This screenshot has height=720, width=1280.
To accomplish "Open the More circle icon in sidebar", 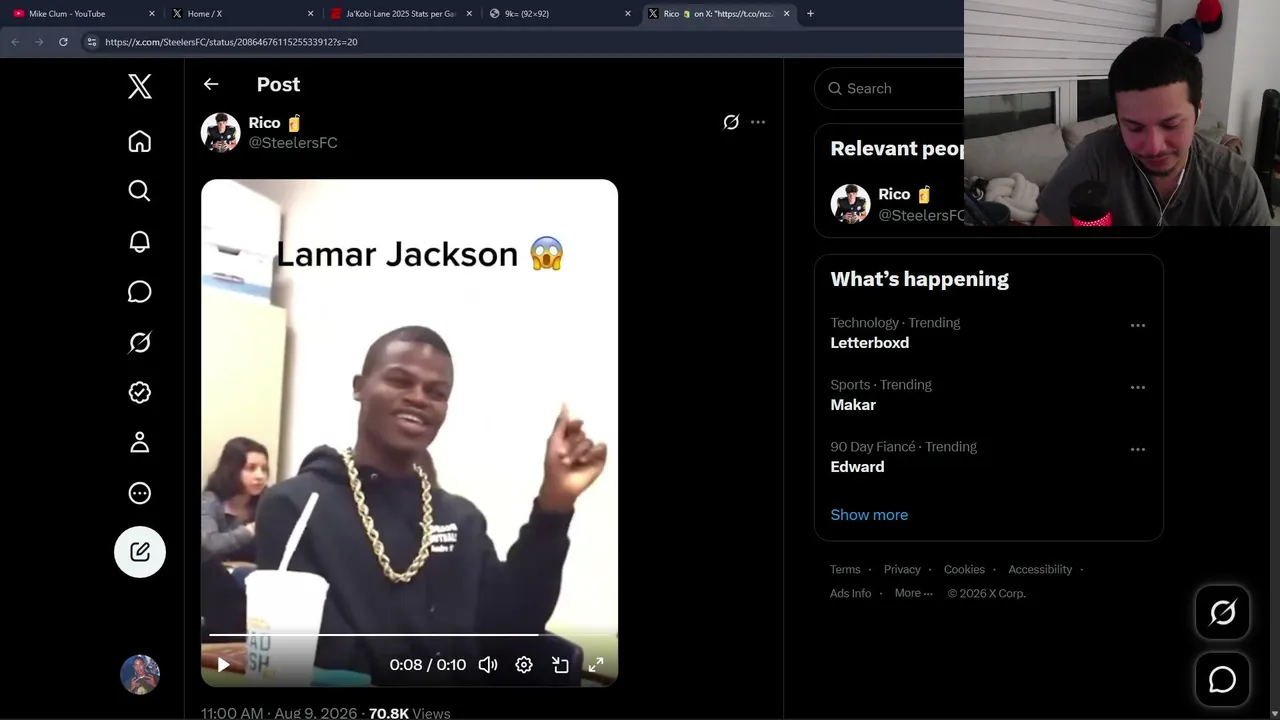I will tap(140, 493).
